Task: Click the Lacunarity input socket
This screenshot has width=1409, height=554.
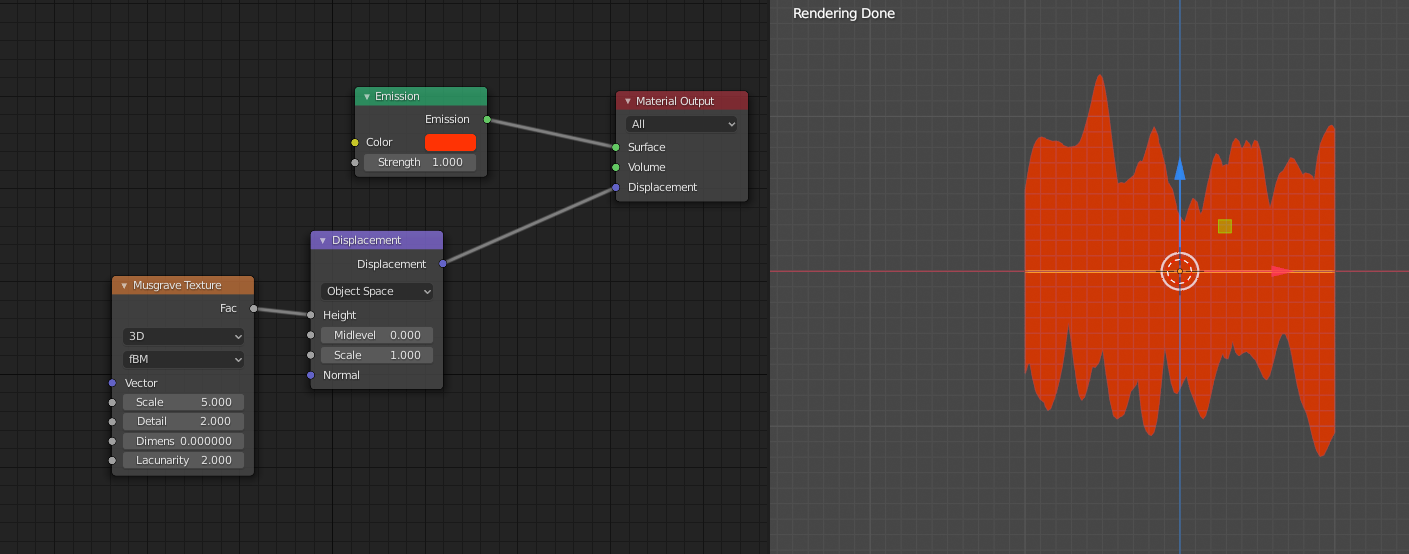Action: (112, 460)
